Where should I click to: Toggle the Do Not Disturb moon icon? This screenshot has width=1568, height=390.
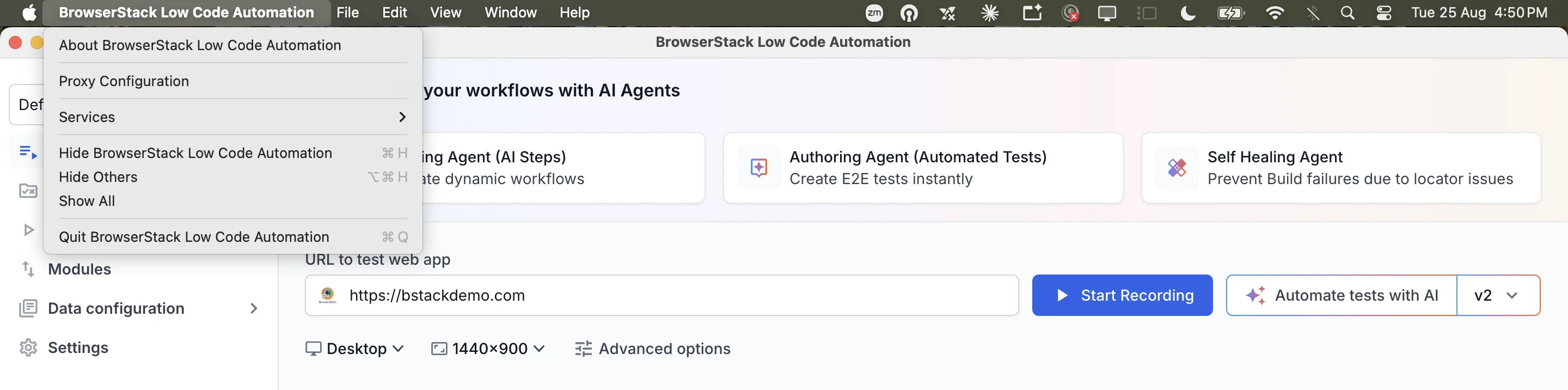1187,13
